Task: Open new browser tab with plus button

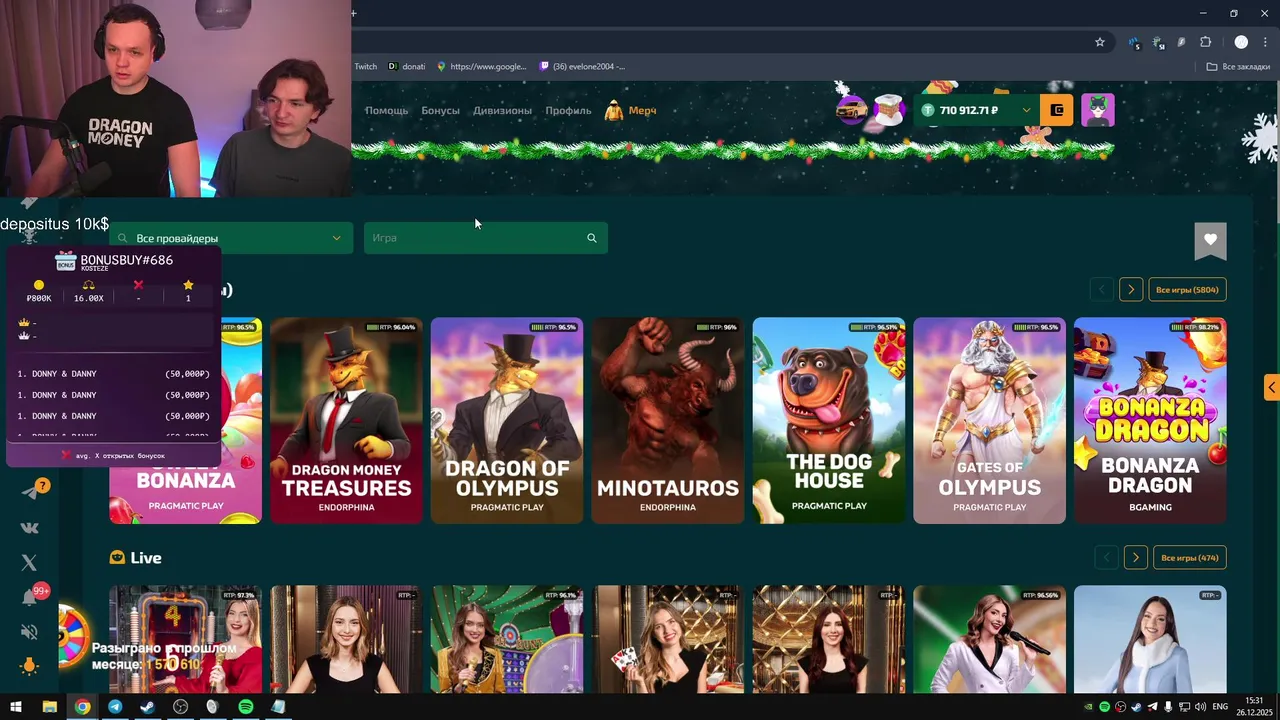Action: click(354, 13)
